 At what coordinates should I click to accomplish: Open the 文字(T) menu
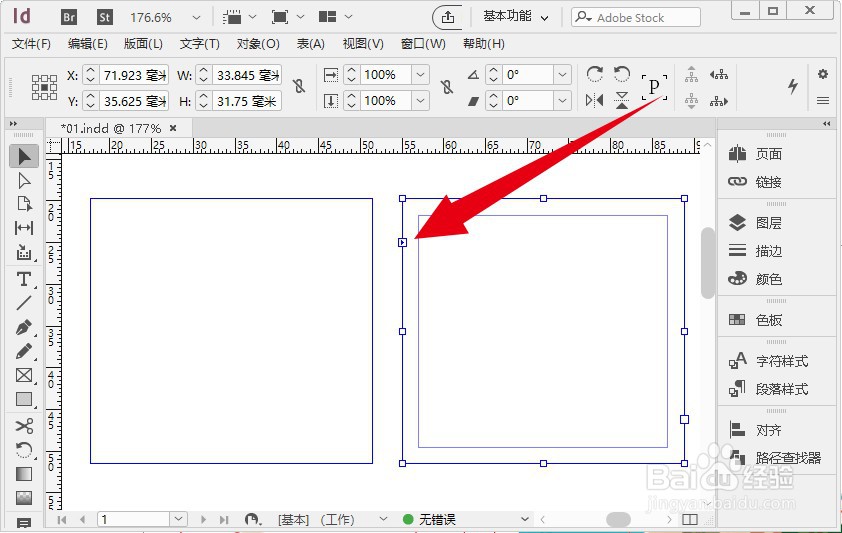coord(199,44)
